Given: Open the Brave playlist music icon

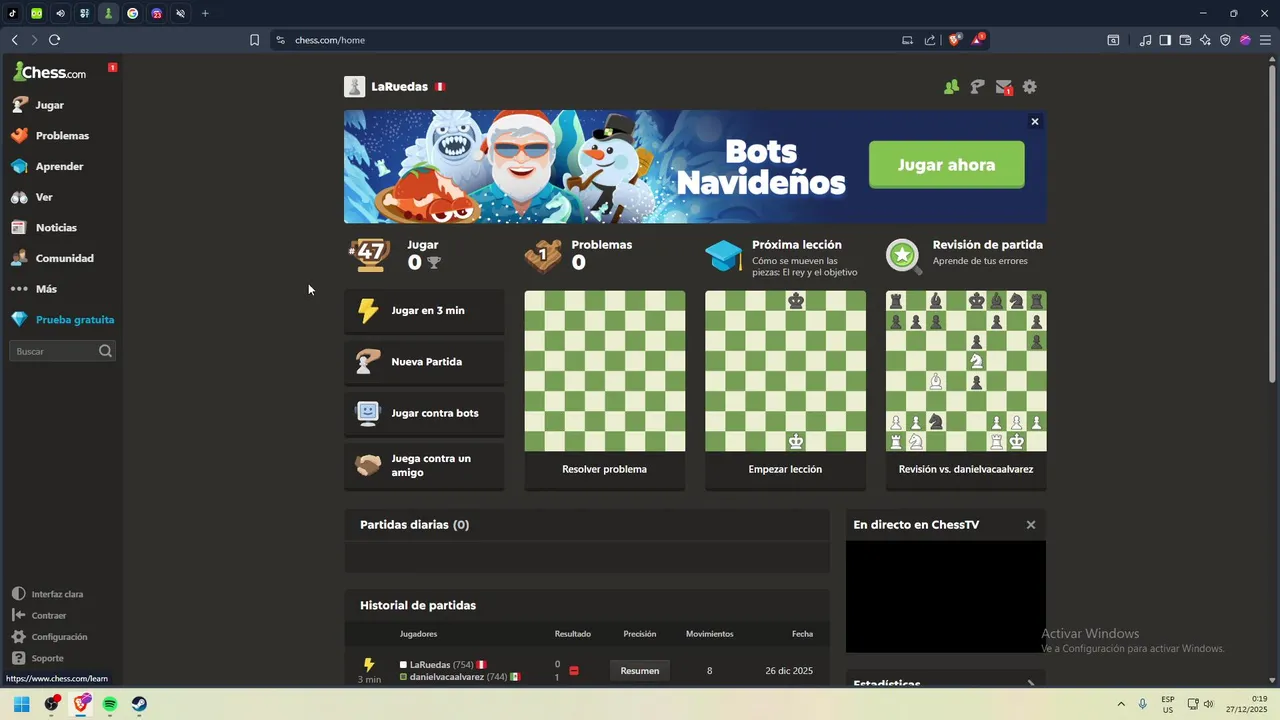Looking at the screenshot, I should 1145,40.
